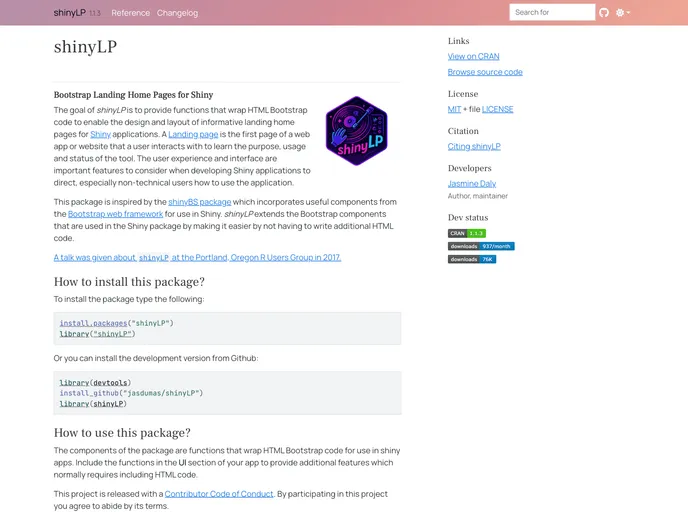Click the "Dev status" sidebar heading
The height and width of the screenshot is (512, 688).
[x=468, y=218]
